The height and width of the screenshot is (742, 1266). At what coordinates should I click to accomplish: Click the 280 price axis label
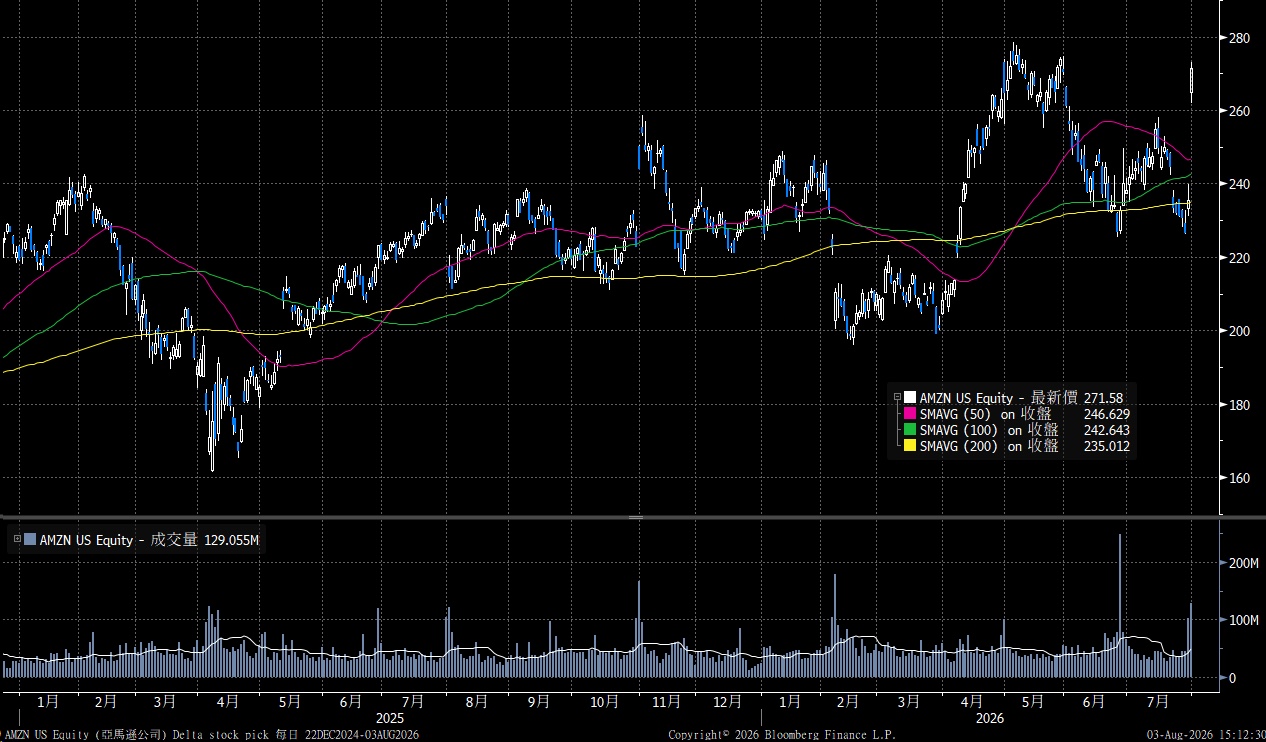(1239, 38)
